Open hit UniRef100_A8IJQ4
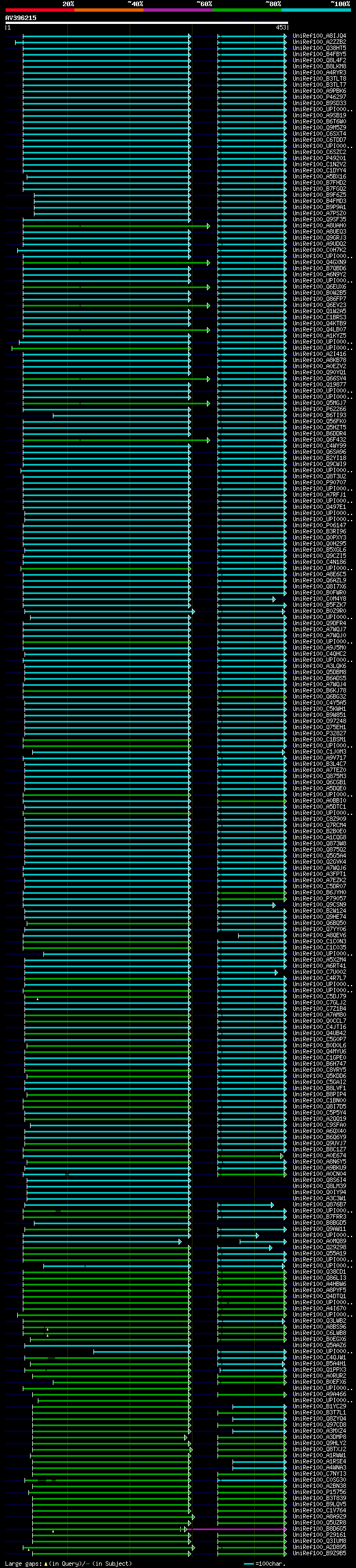This screenshot has height=1568, width=356. 319,36
